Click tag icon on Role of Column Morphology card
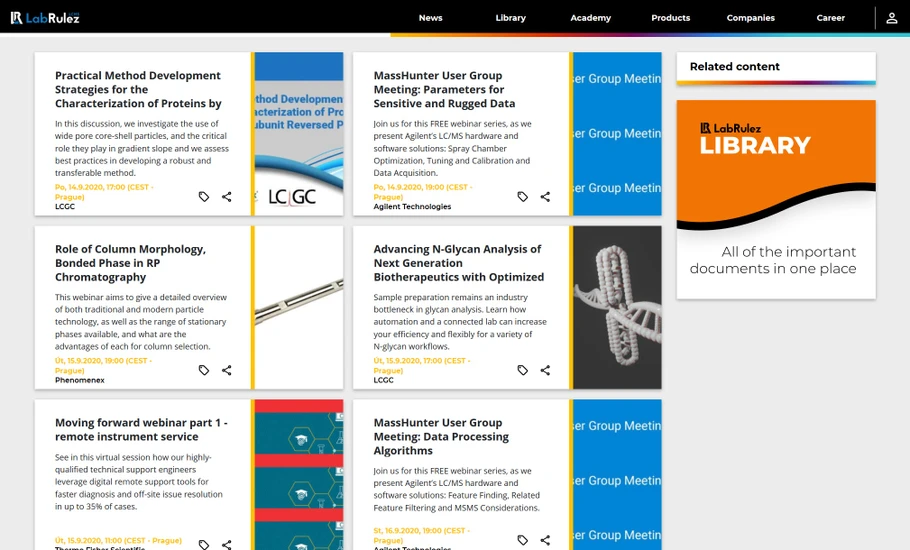Viewport: 910px width, 550px height. coord(204,370)
